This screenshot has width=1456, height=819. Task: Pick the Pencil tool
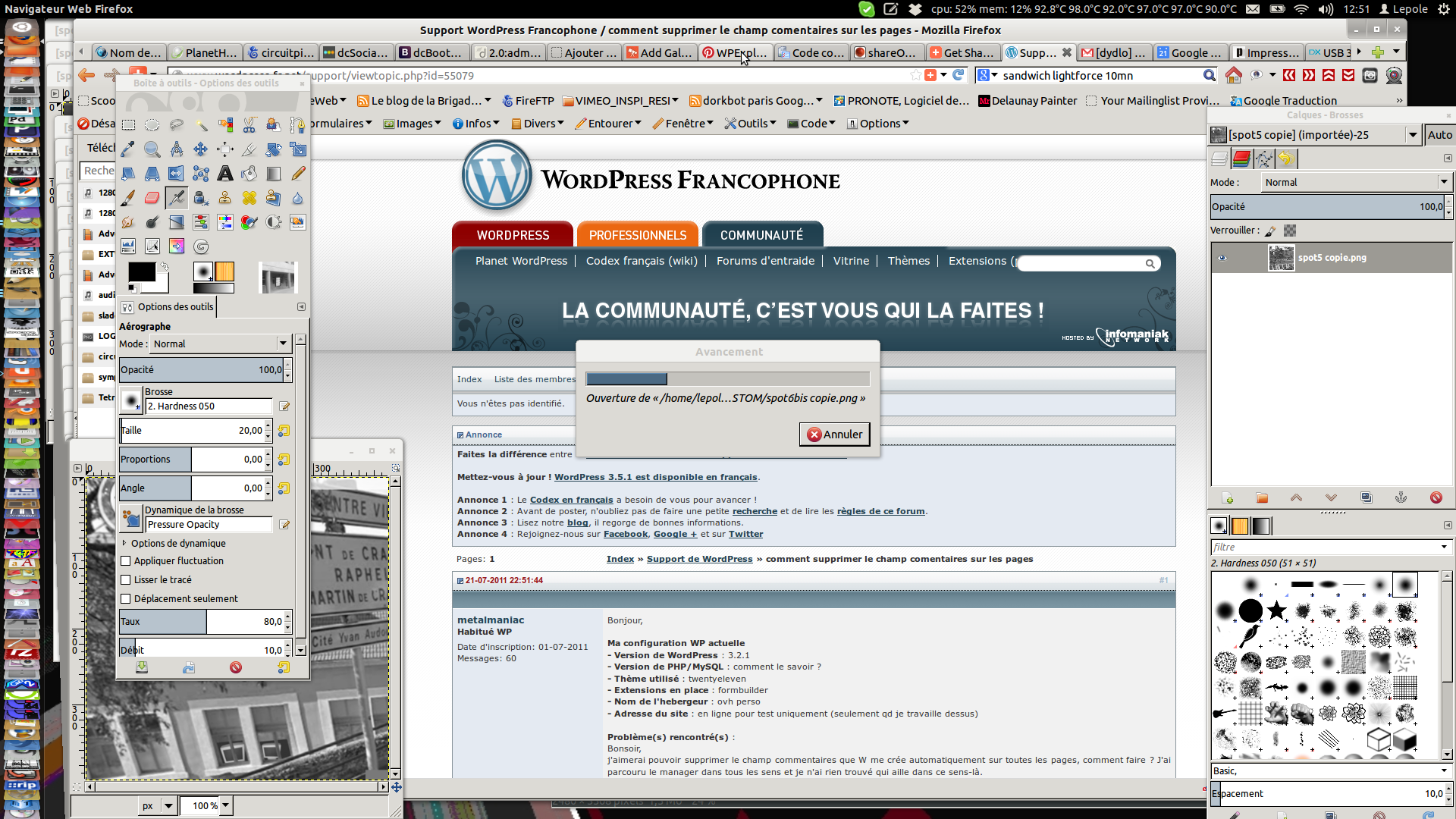pos(298,174)
